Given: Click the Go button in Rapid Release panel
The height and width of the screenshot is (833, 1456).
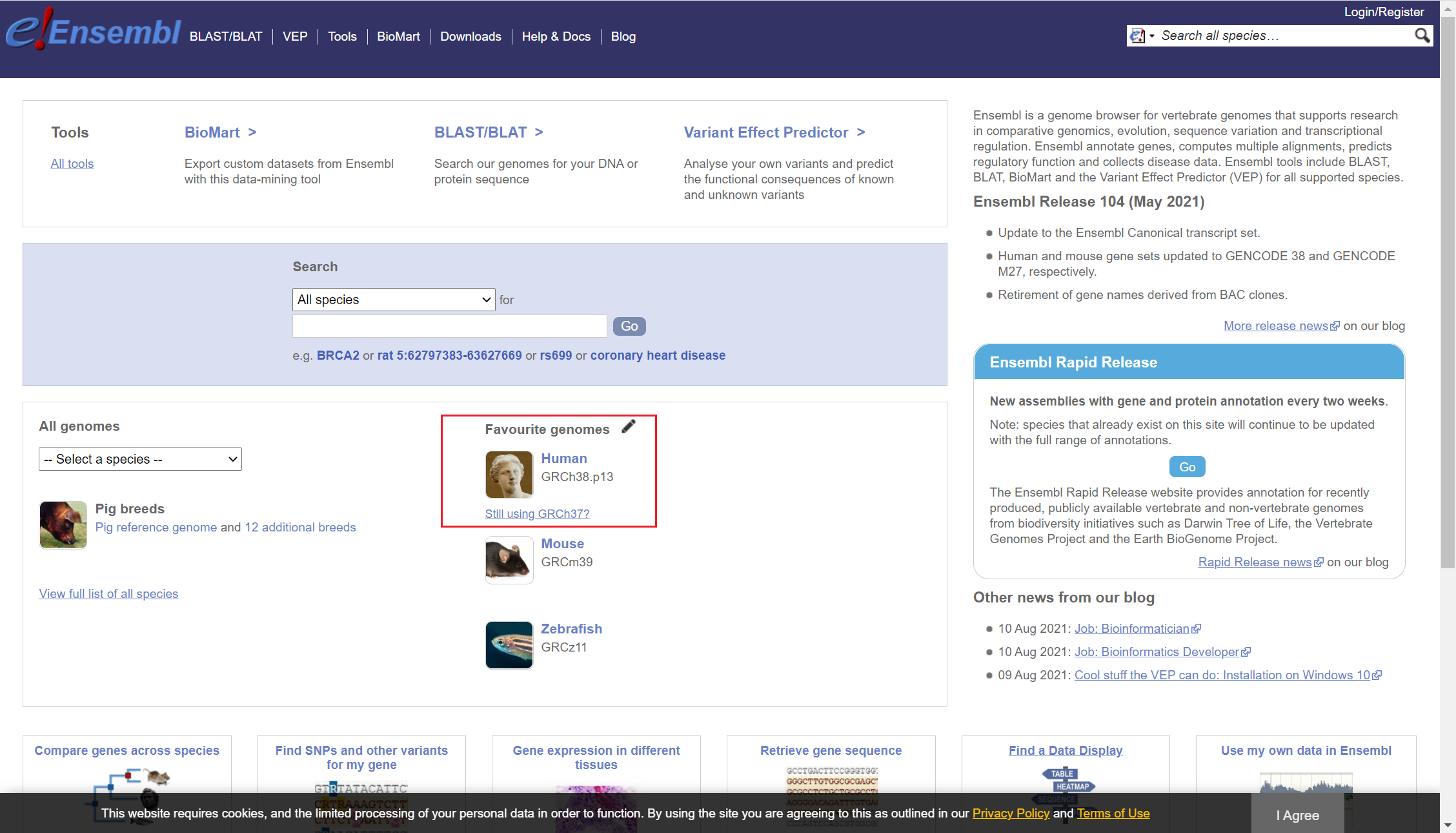Looking at the screenshot, I should point(1187,467).
